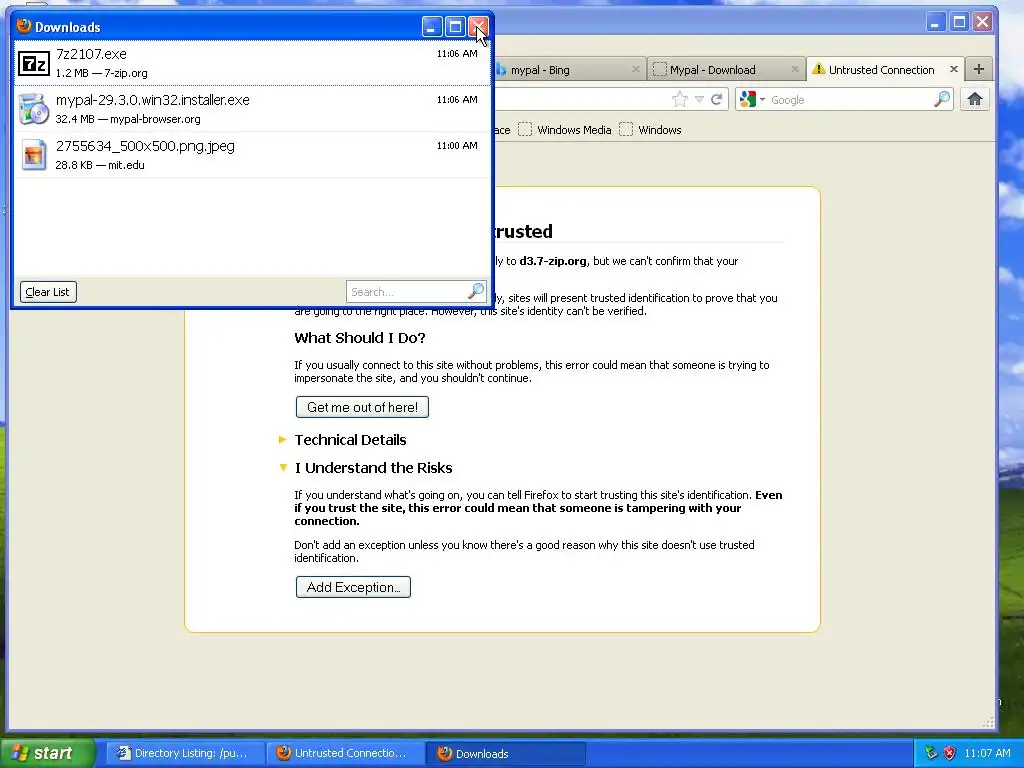Switch to Untrusted Connection taskbar item
The height and width of the screenshot is (768, 1024).
[x=345, y=753]
